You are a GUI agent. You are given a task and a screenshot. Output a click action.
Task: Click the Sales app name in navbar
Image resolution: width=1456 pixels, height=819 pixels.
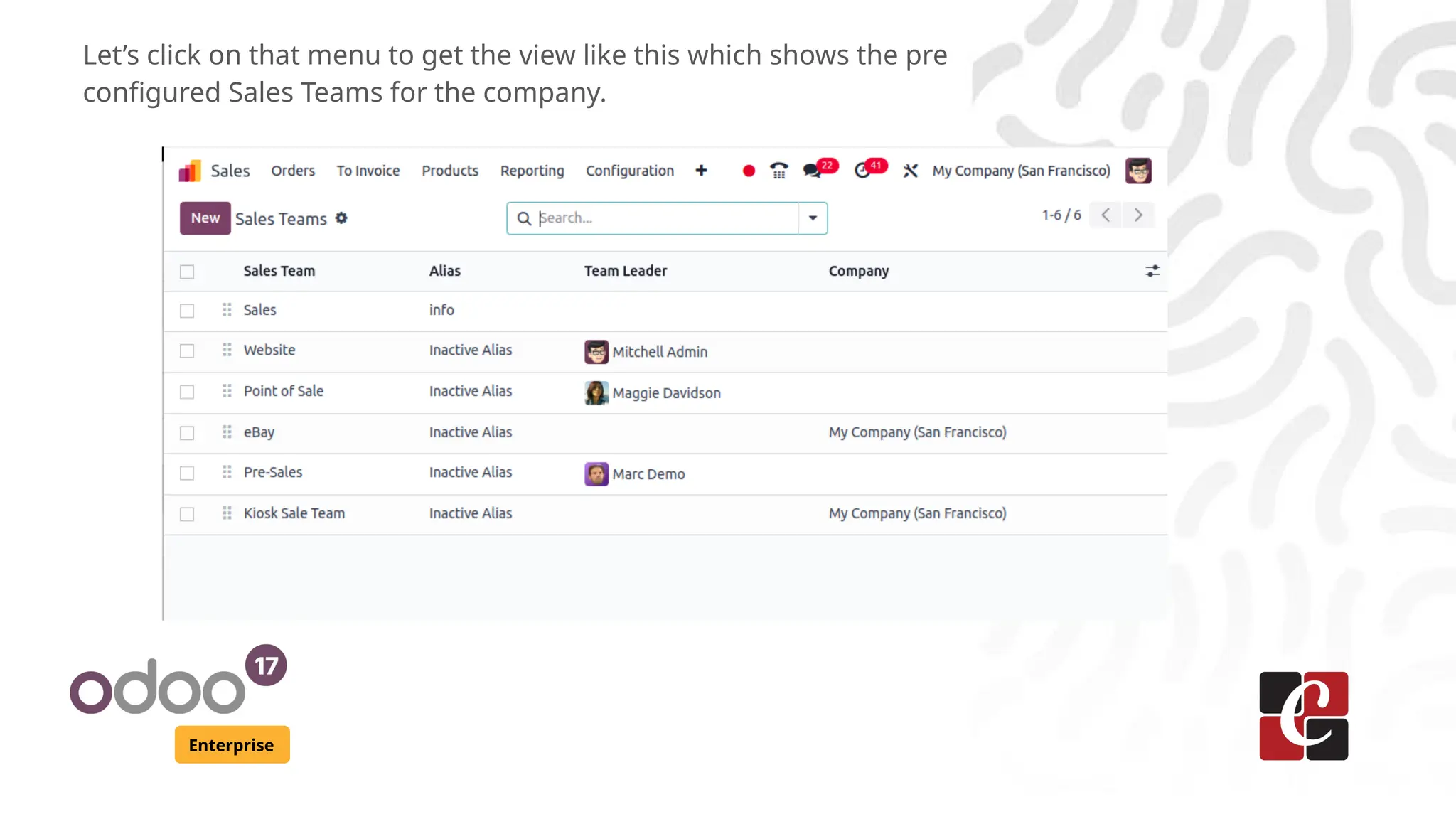coord(230,171)
